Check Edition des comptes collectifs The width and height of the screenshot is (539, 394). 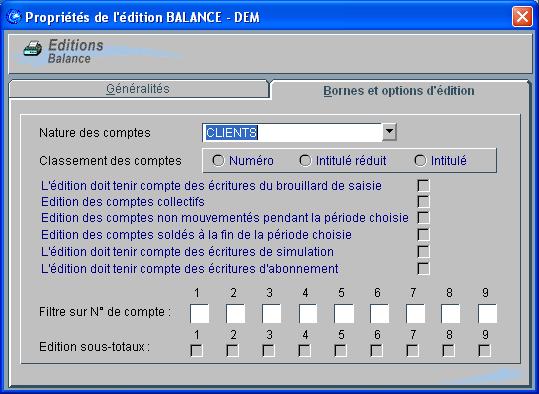[423, 201]
